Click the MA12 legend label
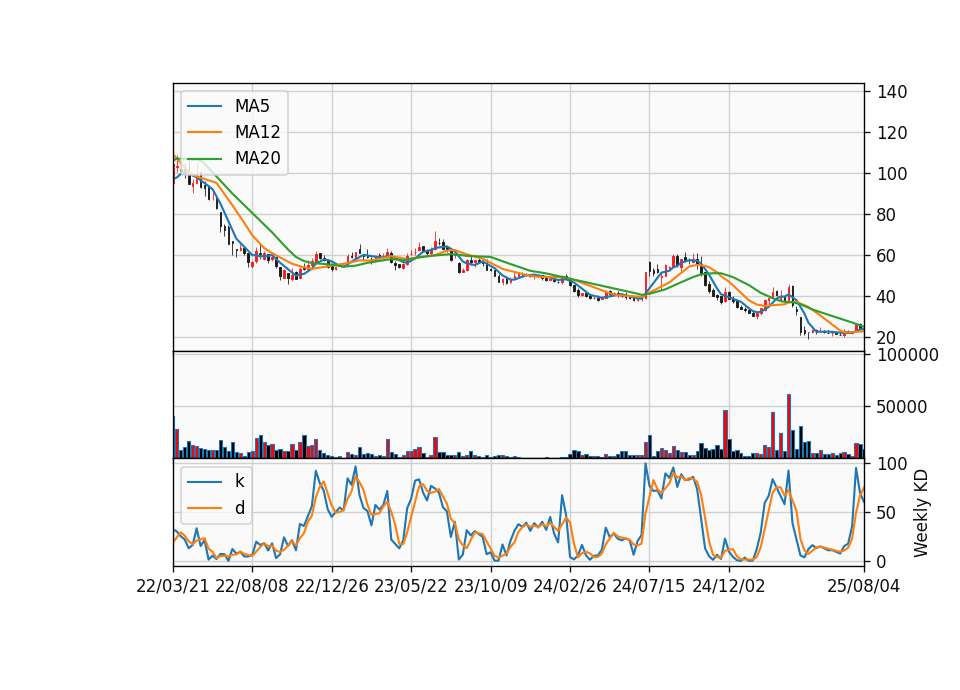 (257, 132)
